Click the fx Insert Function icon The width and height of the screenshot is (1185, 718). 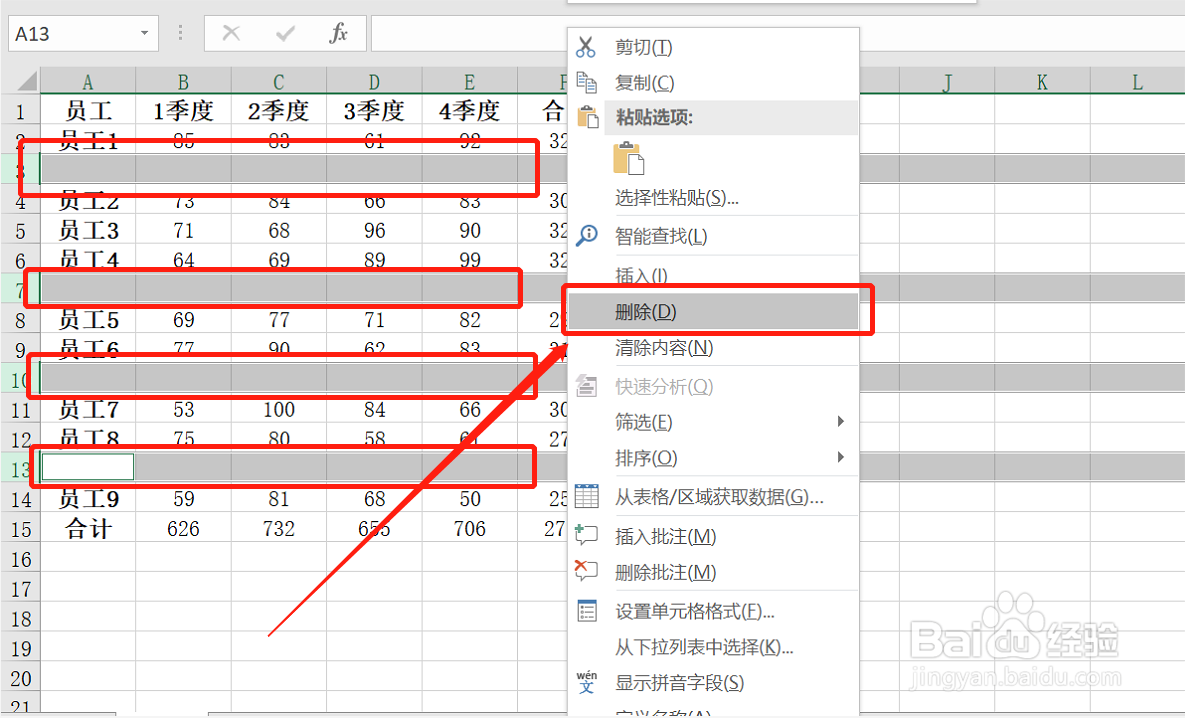(339, 33)
